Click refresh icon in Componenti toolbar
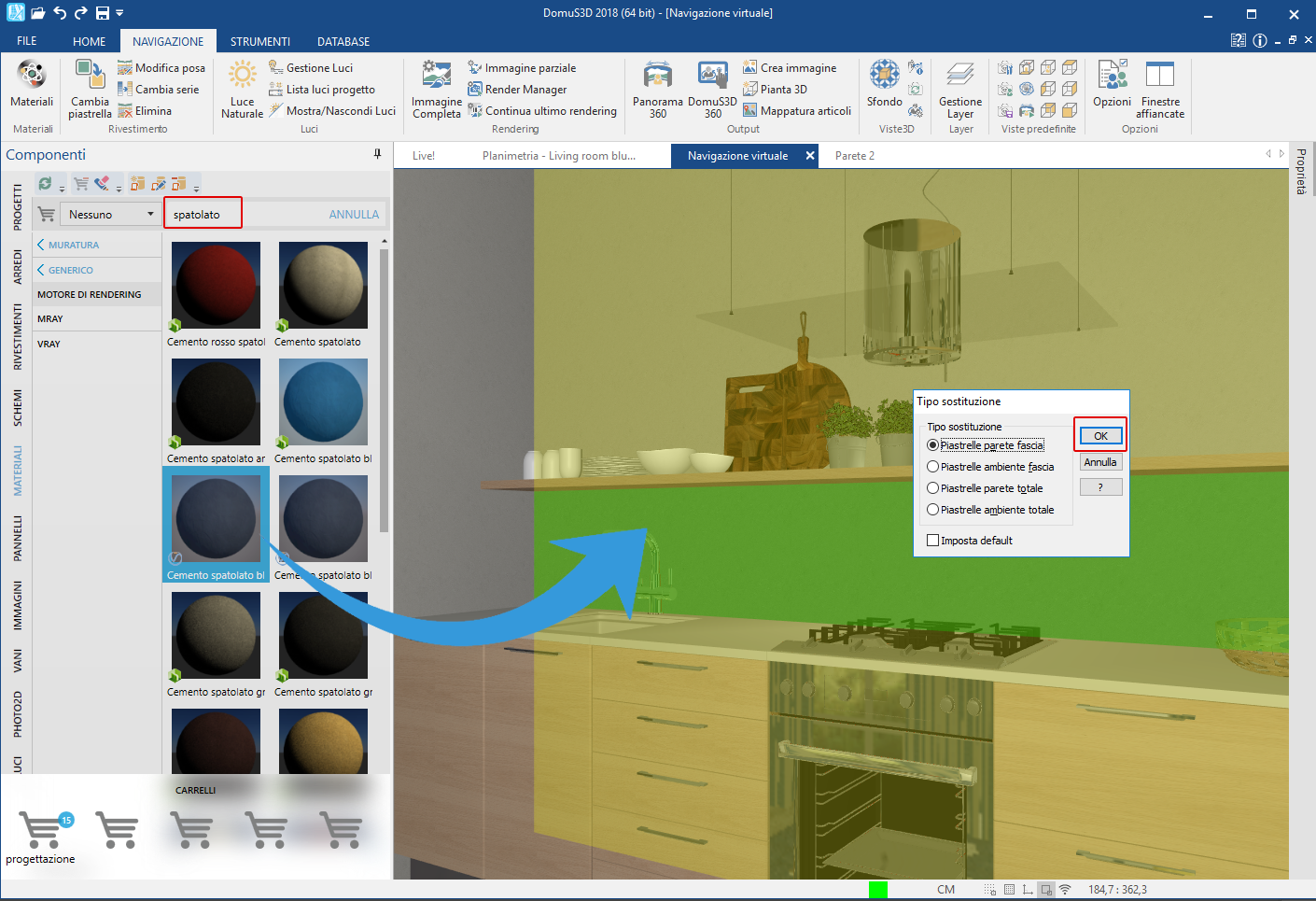Viewport: 1316px width, 901px height. [x=45, y=184]
